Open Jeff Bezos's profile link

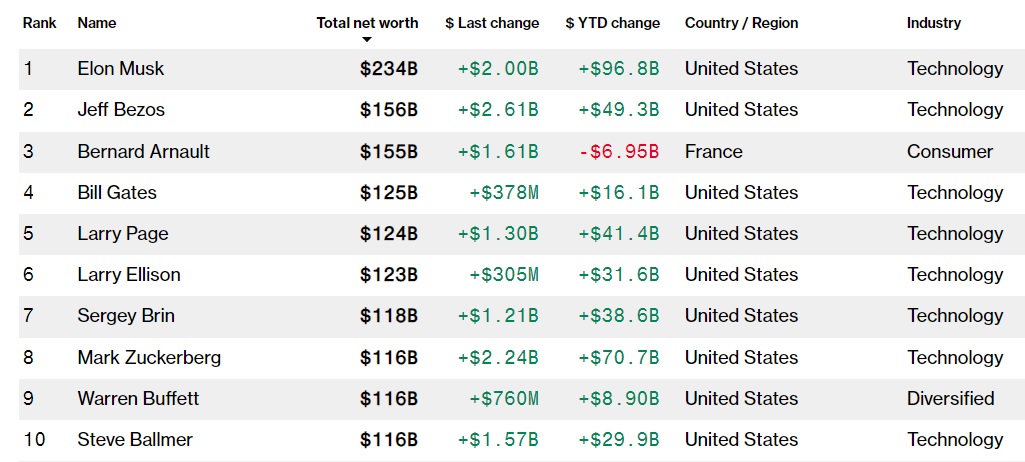tap(121, 110)
